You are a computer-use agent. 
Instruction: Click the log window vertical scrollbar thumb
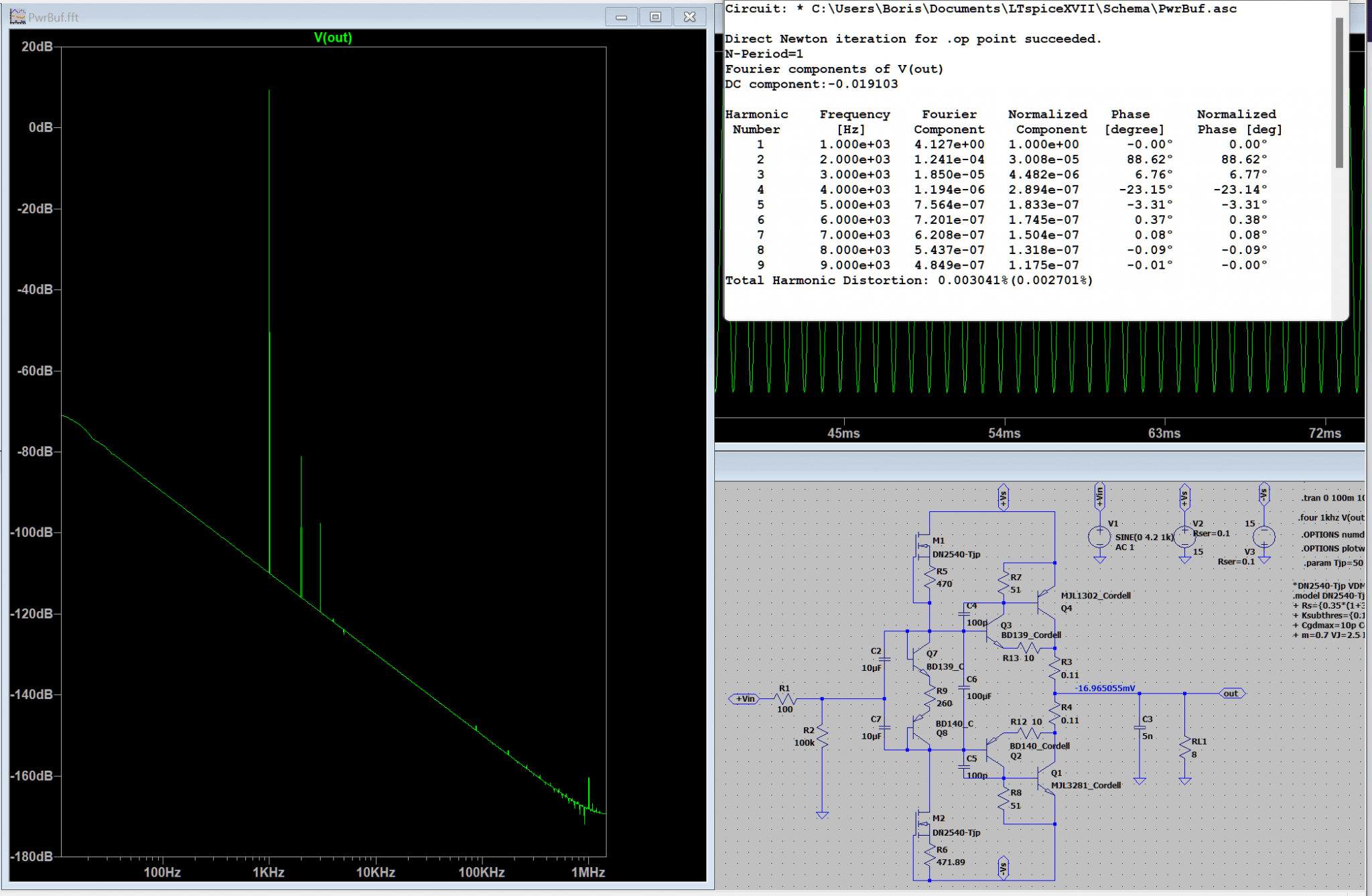click(1339, 92)
